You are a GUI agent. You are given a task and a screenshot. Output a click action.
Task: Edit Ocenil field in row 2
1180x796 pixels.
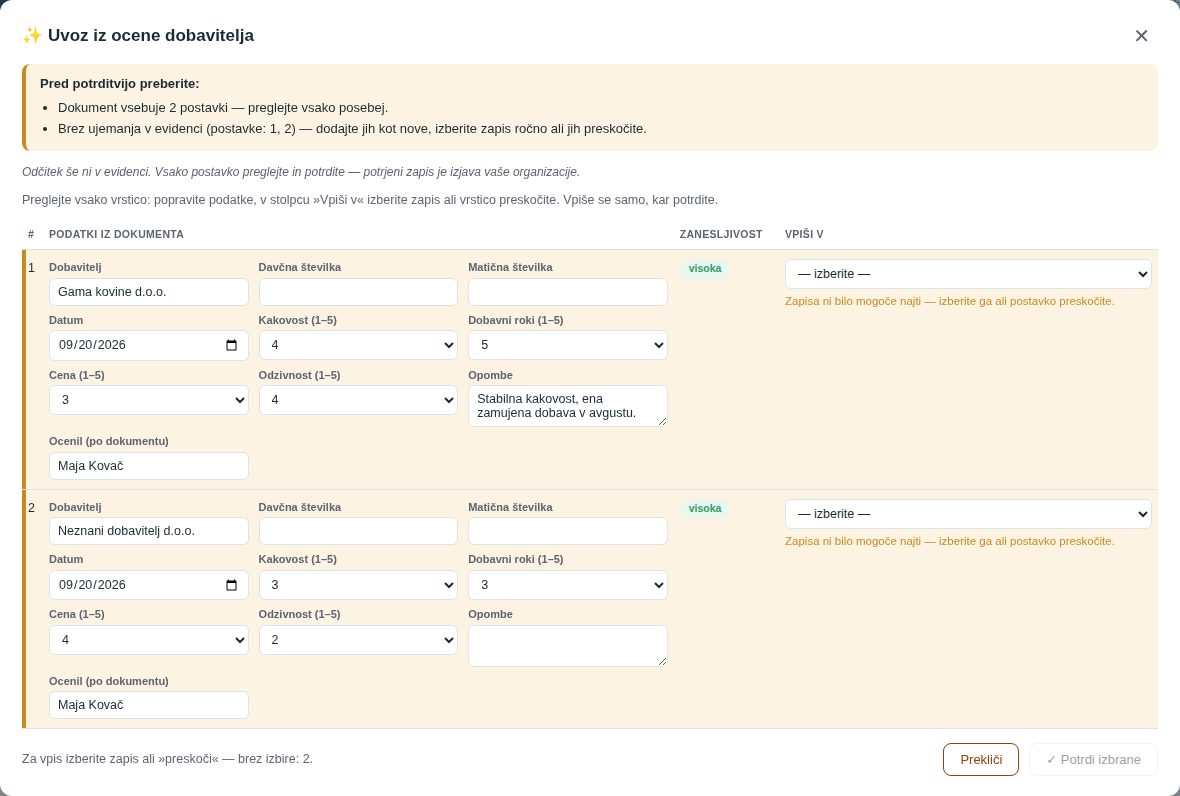coord(148,705)
